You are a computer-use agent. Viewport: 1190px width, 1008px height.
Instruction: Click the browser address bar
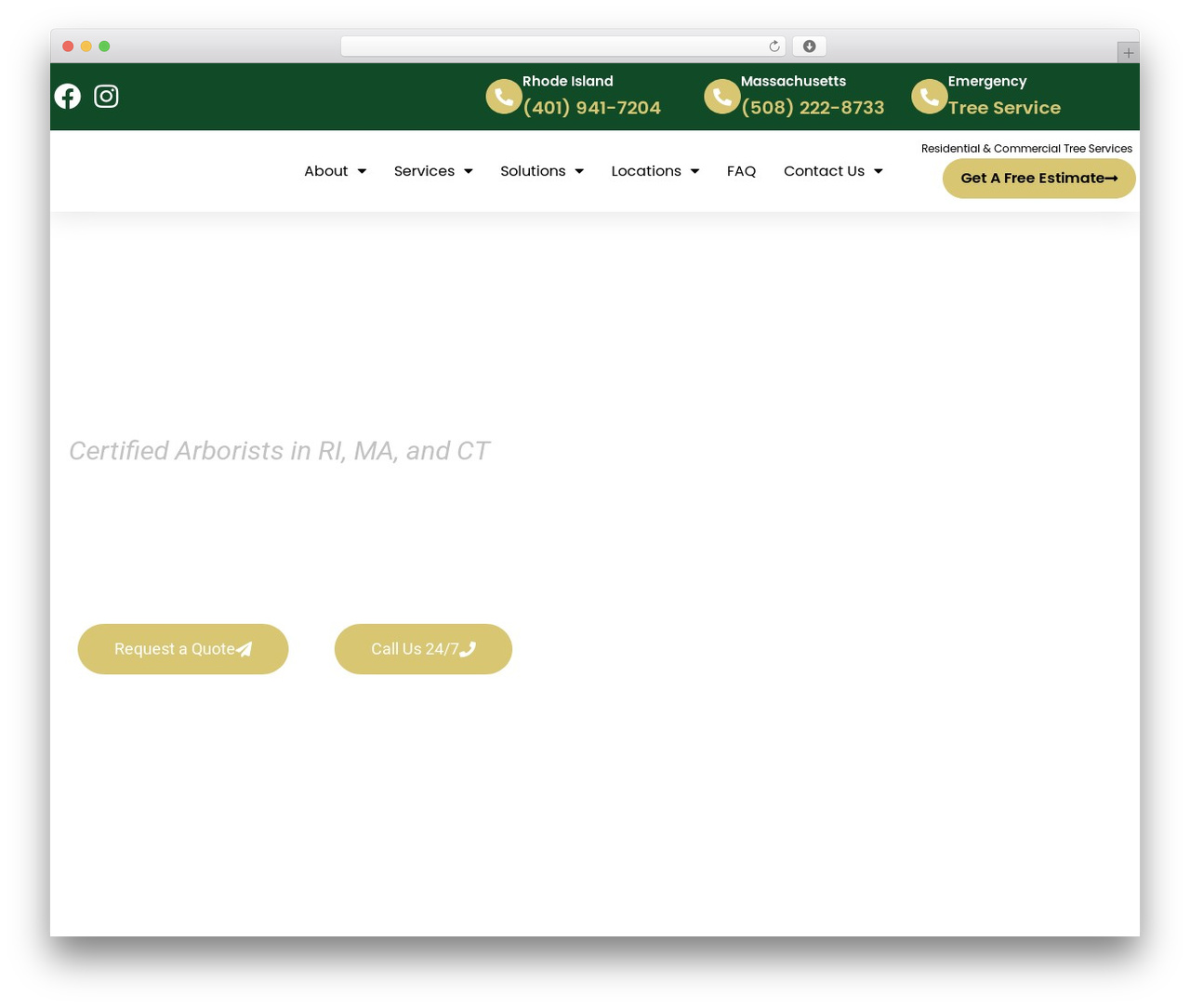pyautogui.click(x=562, y=46)
